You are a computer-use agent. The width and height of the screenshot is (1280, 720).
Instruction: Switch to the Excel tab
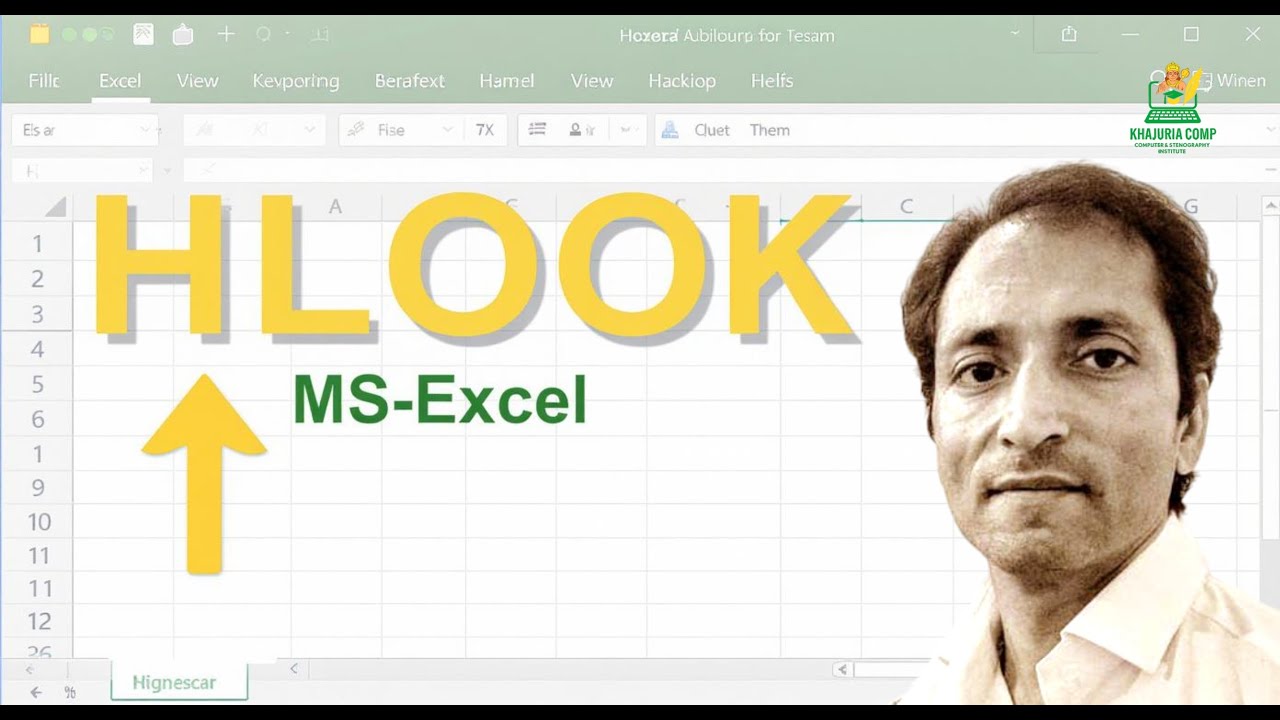pos(120,81)
